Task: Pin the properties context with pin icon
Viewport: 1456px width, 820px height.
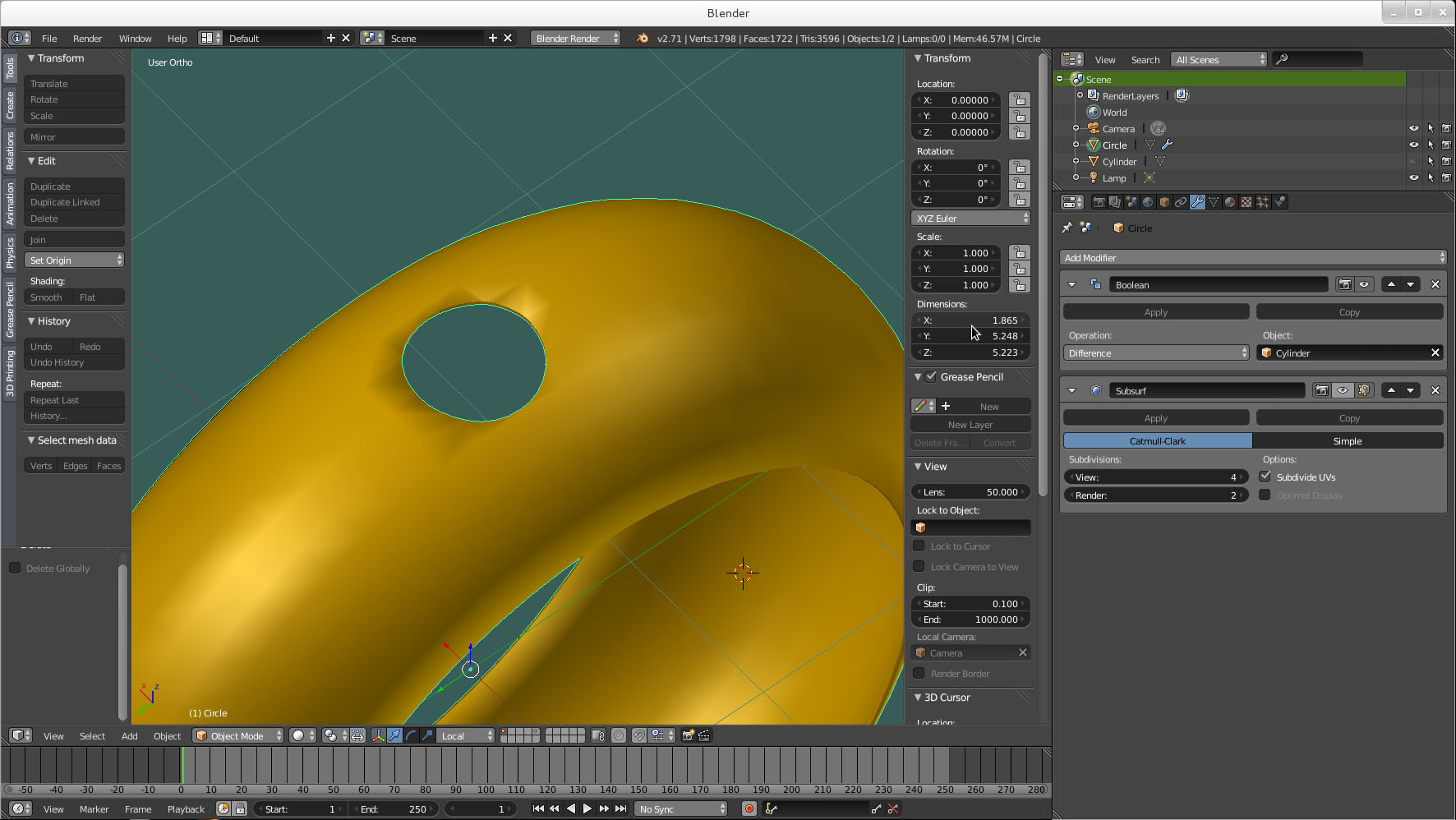Action: 1067,228
